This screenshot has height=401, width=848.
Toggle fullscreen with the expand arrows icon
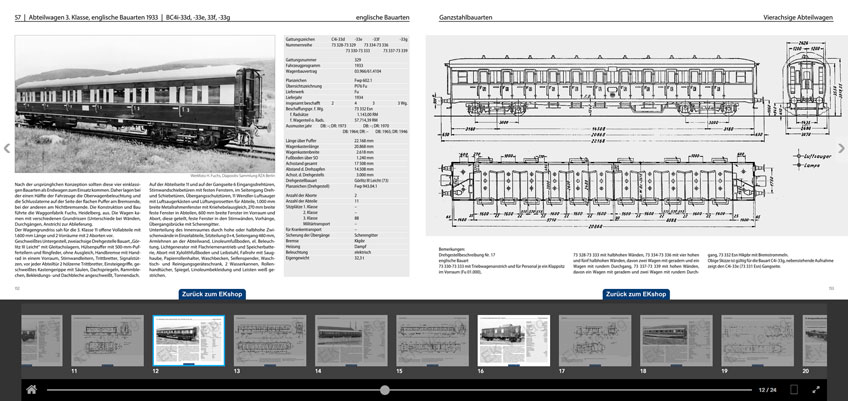816,389
